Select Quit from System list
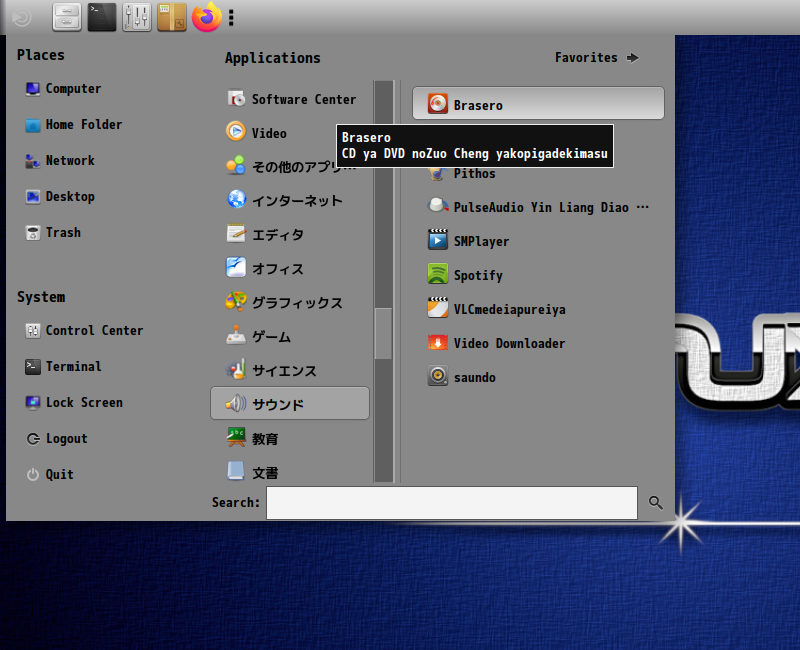 (x=50, y=475)
